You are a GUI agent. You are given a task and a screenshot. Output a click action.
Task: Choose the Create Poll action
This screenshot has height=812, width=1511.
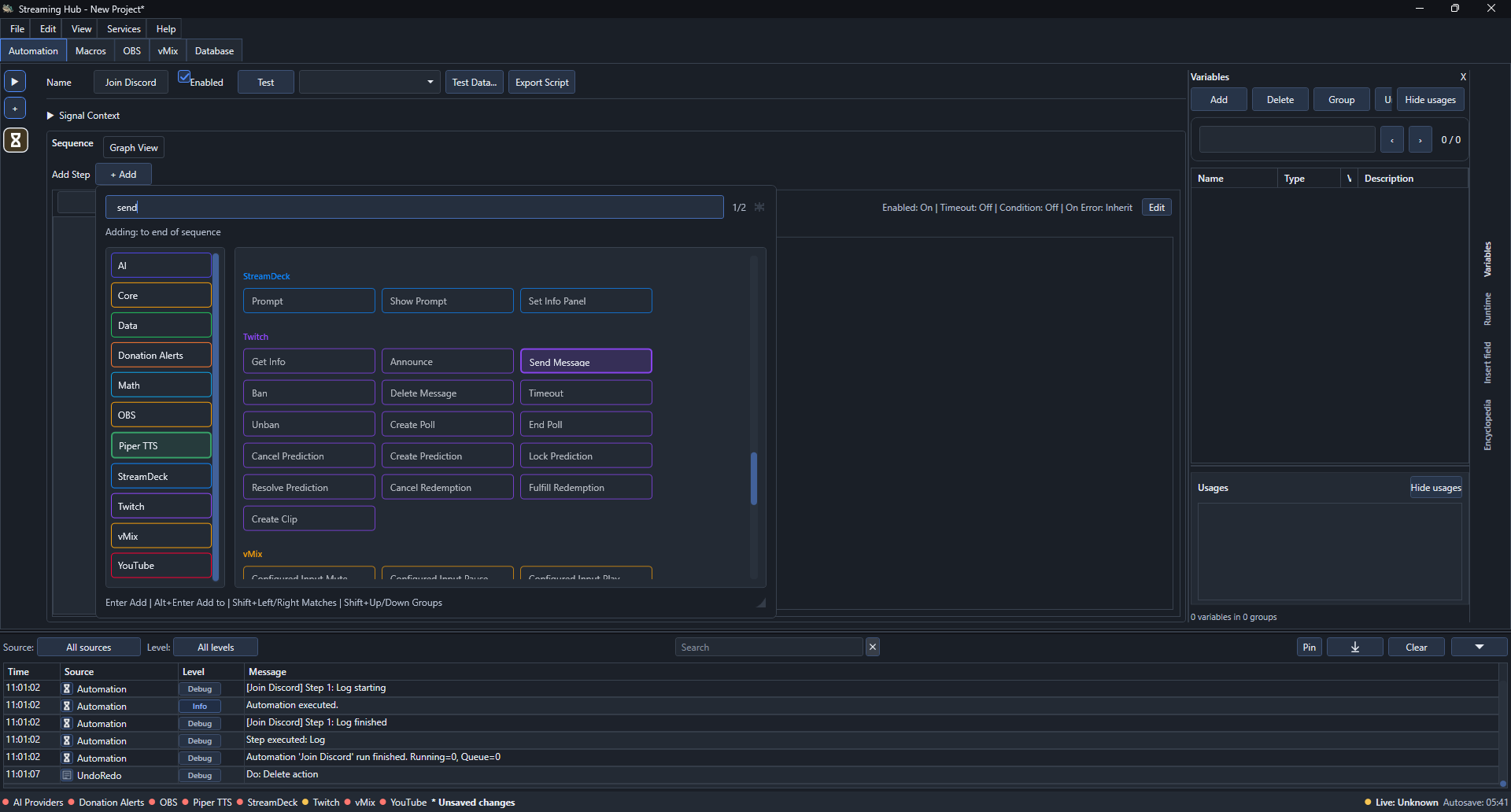pyautogui.click(x=448, y=425)
